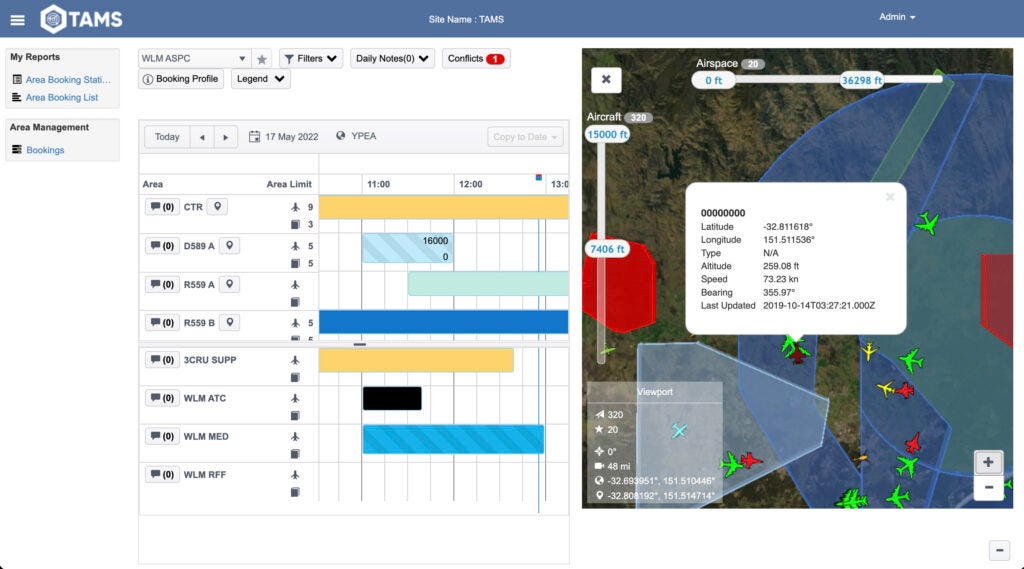Go to next day arrow
The height and width of the screenshot is (569, 1024).
[226, 137]
